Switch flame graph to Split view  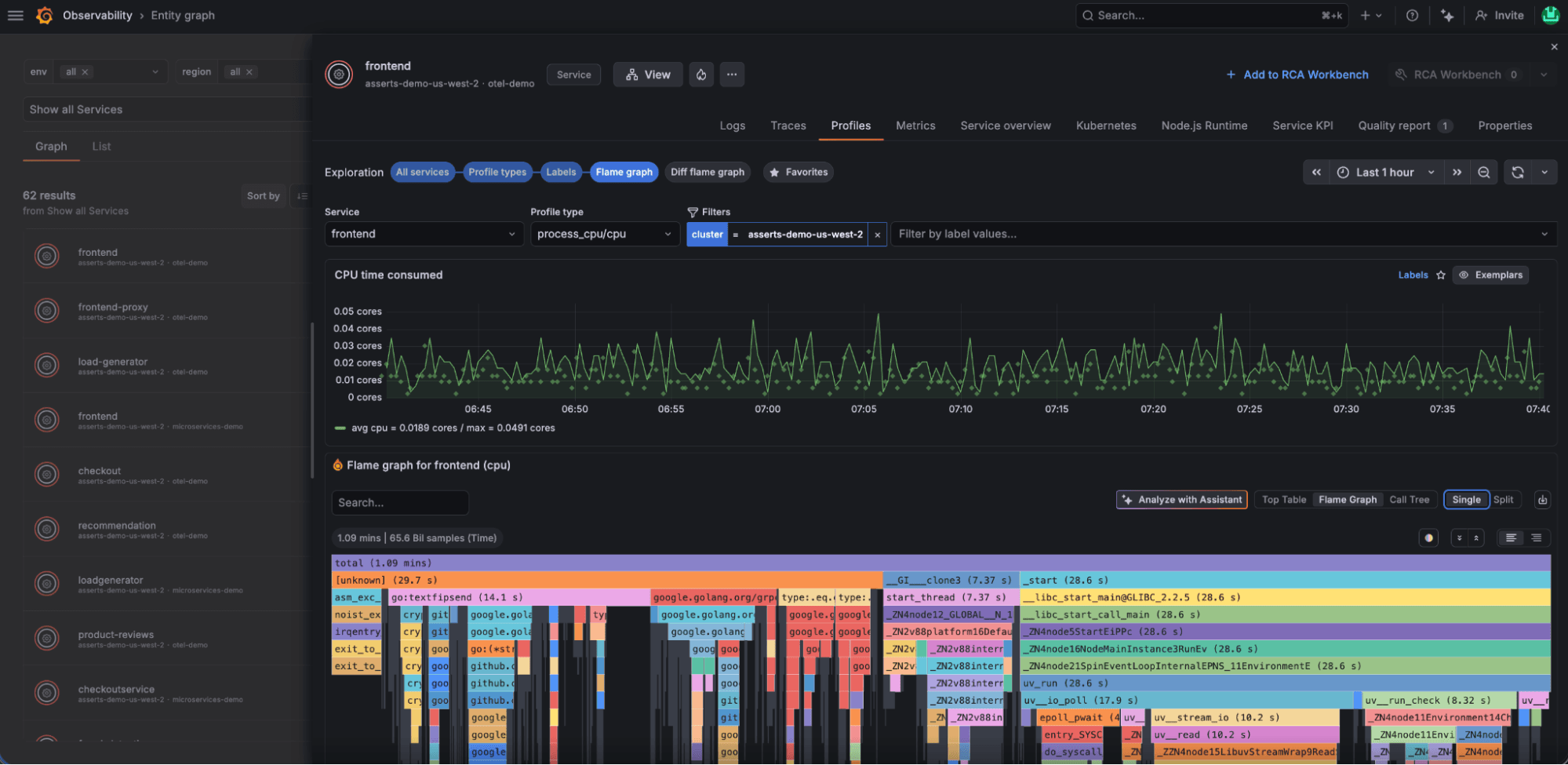pyautogui.click(x=1503, y=500)
